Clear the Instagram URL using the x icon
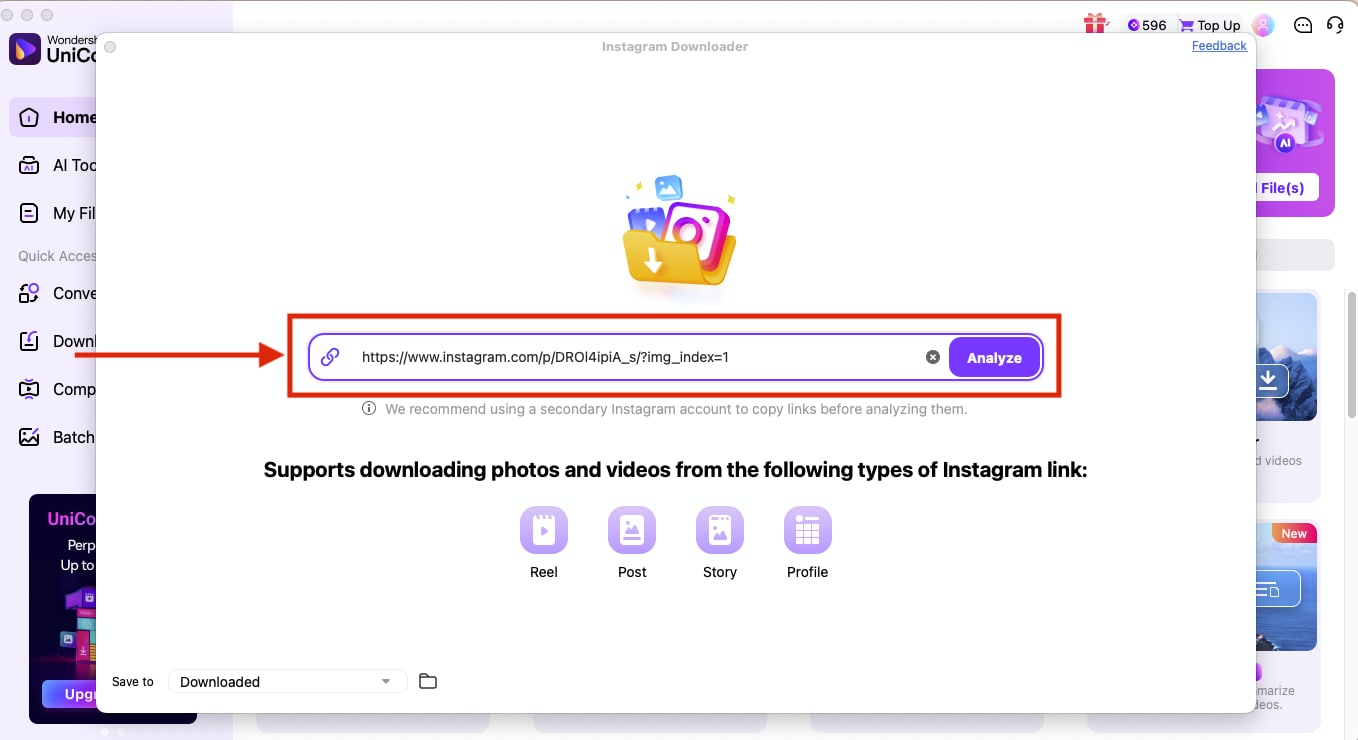This screenshot has width=1358, height=740. point(932,356)
